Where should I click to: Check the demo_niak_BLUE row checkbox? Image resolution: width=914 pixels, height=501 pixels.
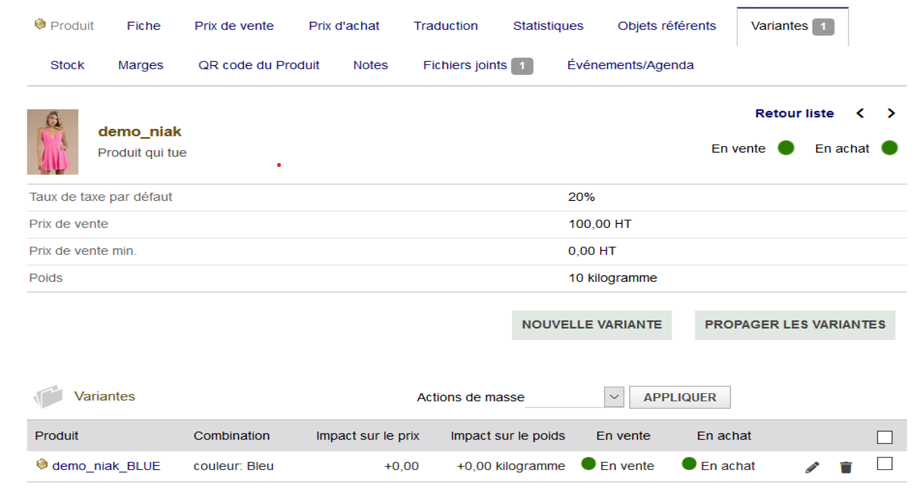tap(884, 464)
